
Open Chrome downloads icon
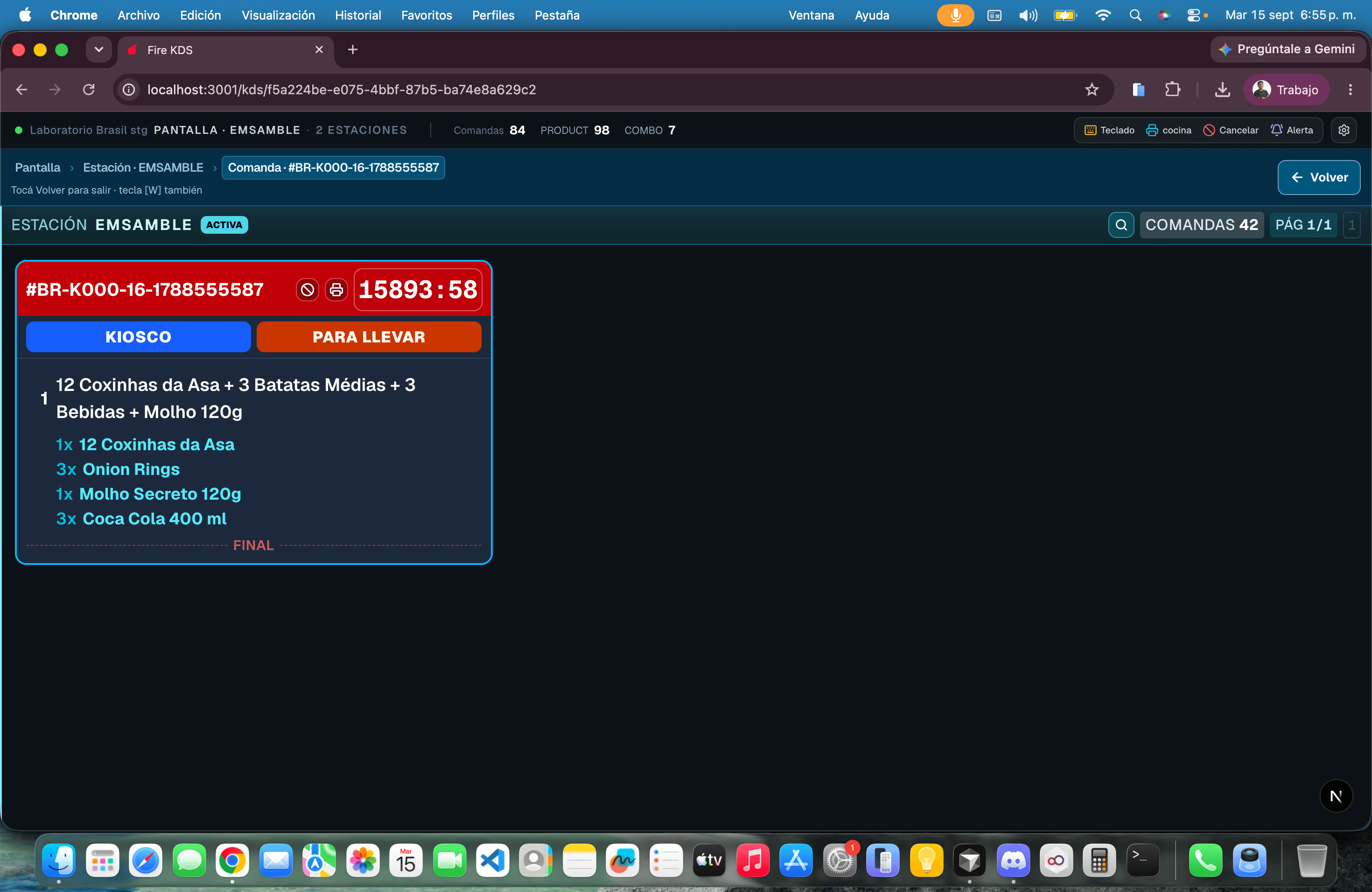[1222, 89]
